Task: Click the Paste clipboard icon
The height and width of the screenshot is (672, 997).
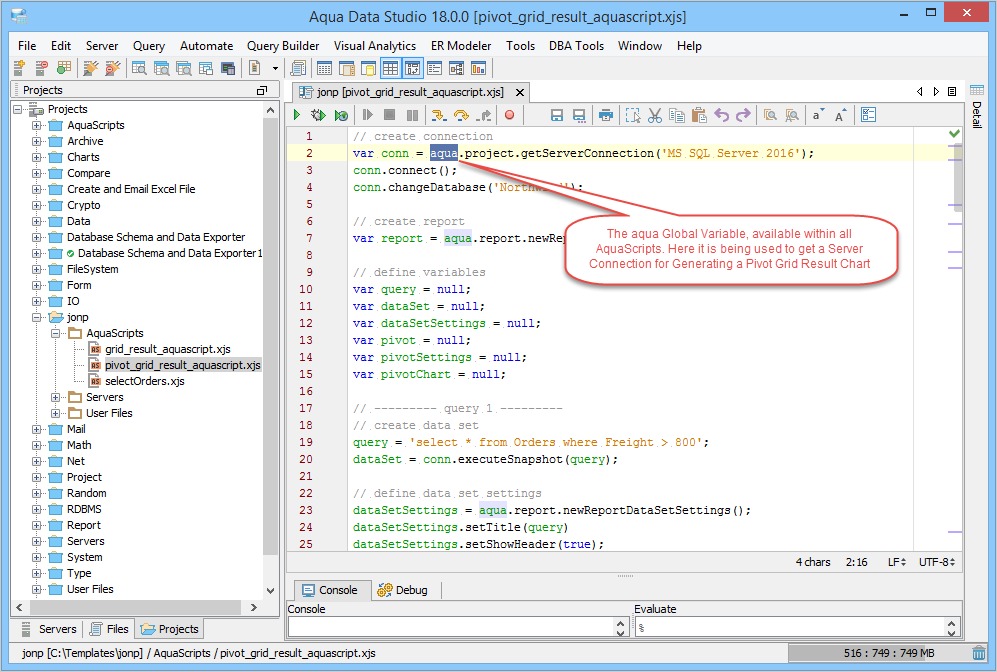Action: [699, 116]
